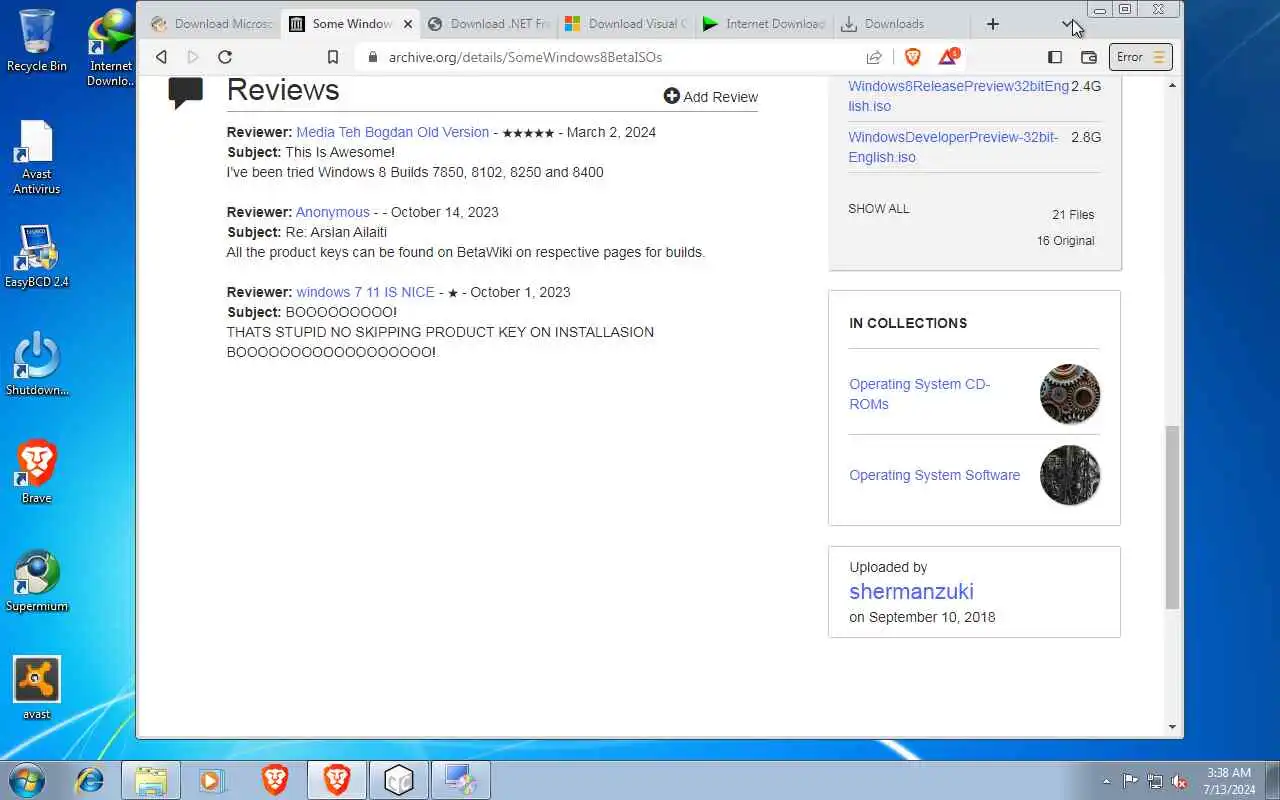This screenshot has height=800, width=1280.
Task: Click the Reviews speech bubble icon
Action: [x=186, y=93]
